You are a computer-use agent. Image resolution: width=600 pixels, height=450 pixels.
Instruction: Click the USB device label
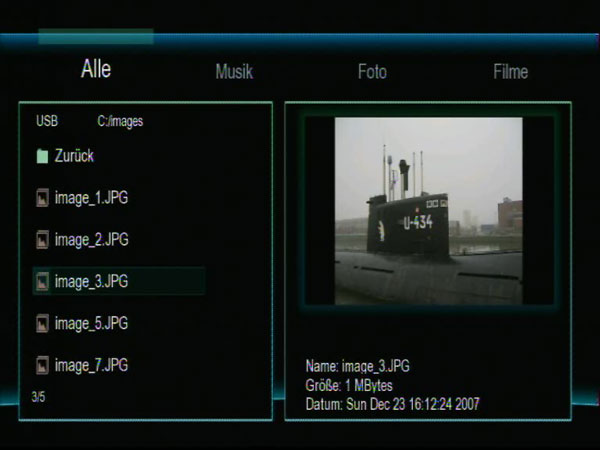[x=47, y=121]
